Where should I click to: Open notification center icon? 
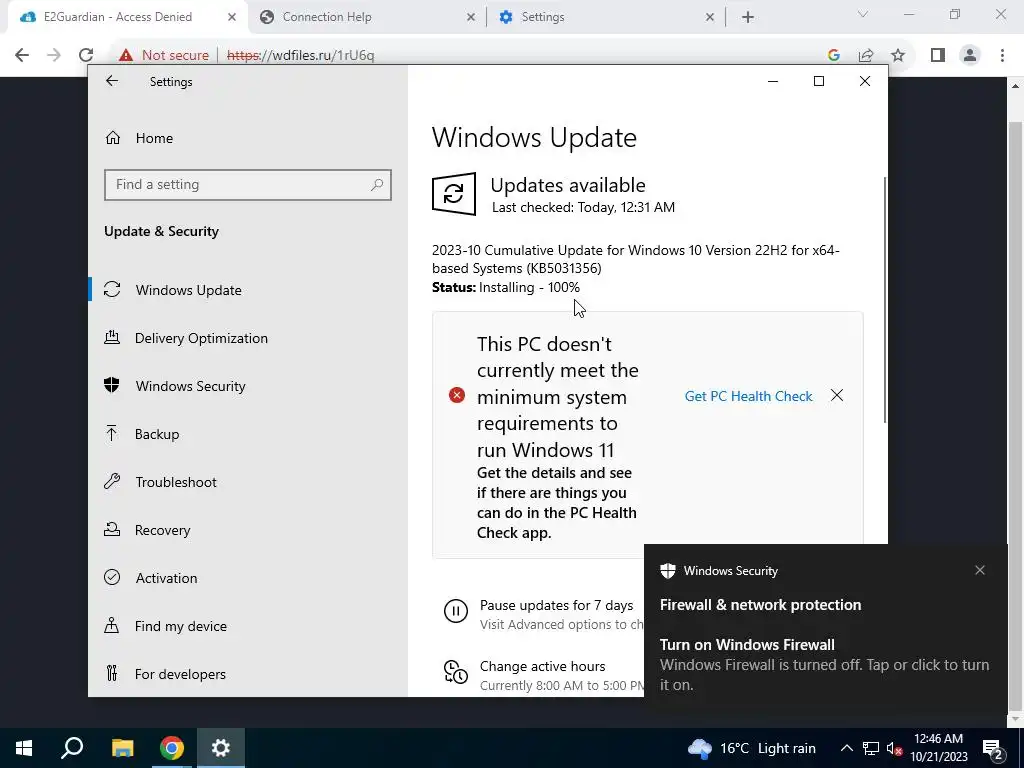[993, 748]
